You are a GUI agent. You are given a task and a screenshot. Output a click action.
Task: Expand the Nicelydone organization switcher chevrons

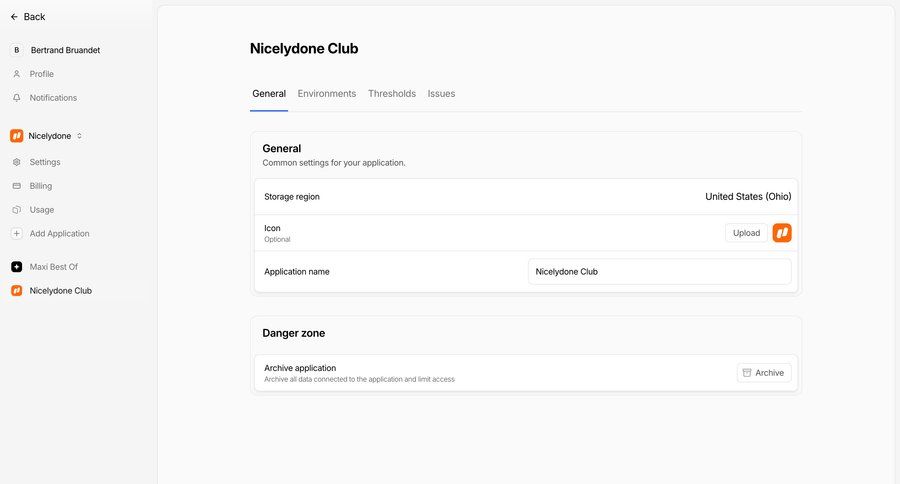(x=79, y=136)
